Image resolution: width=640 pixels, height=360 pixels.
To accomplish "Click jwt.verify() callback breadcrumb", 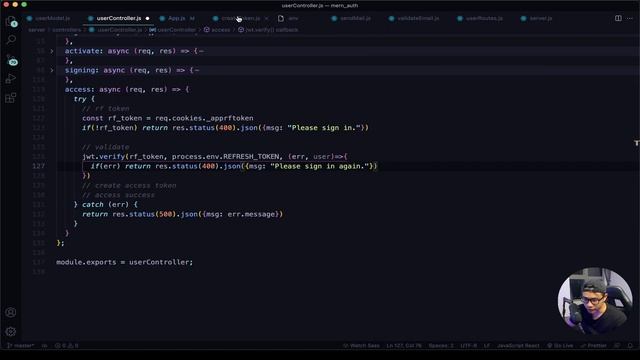I will coord(268,30).
